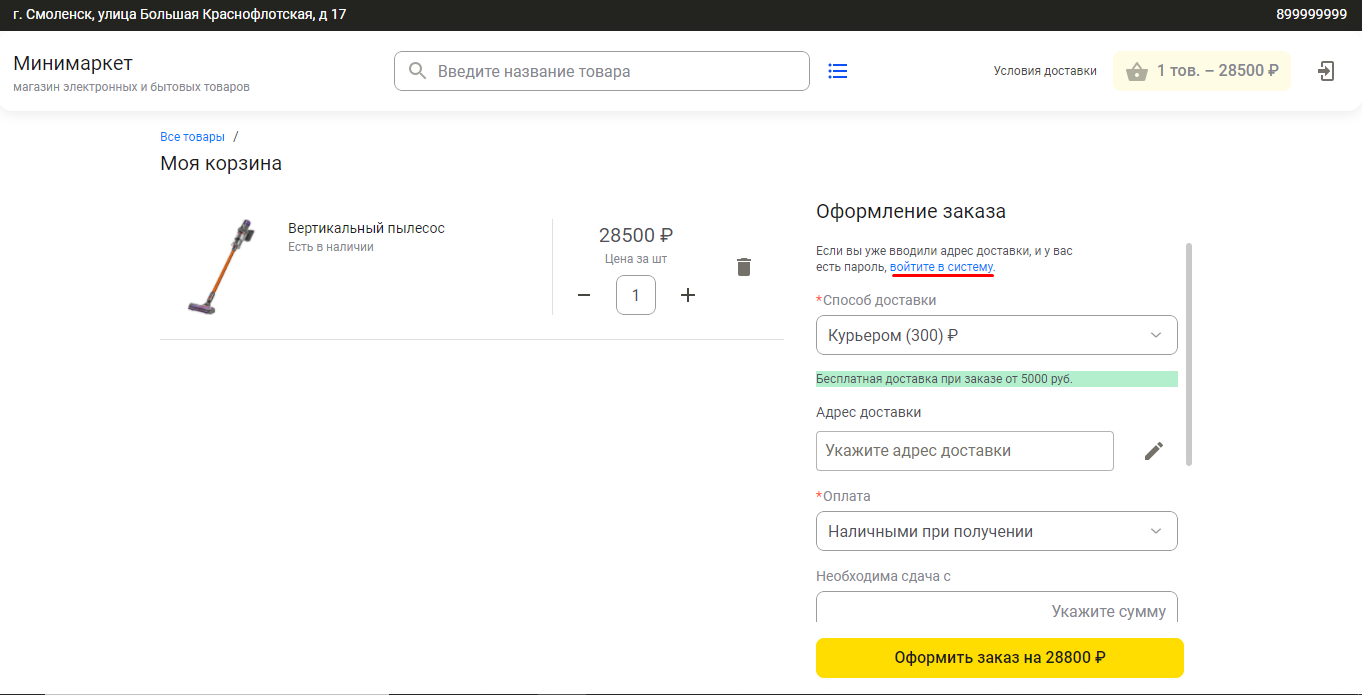Click the search magnifier icon
Image resolution: width=1362 pixels, height=695 pixels.
(x=417, y=71)
